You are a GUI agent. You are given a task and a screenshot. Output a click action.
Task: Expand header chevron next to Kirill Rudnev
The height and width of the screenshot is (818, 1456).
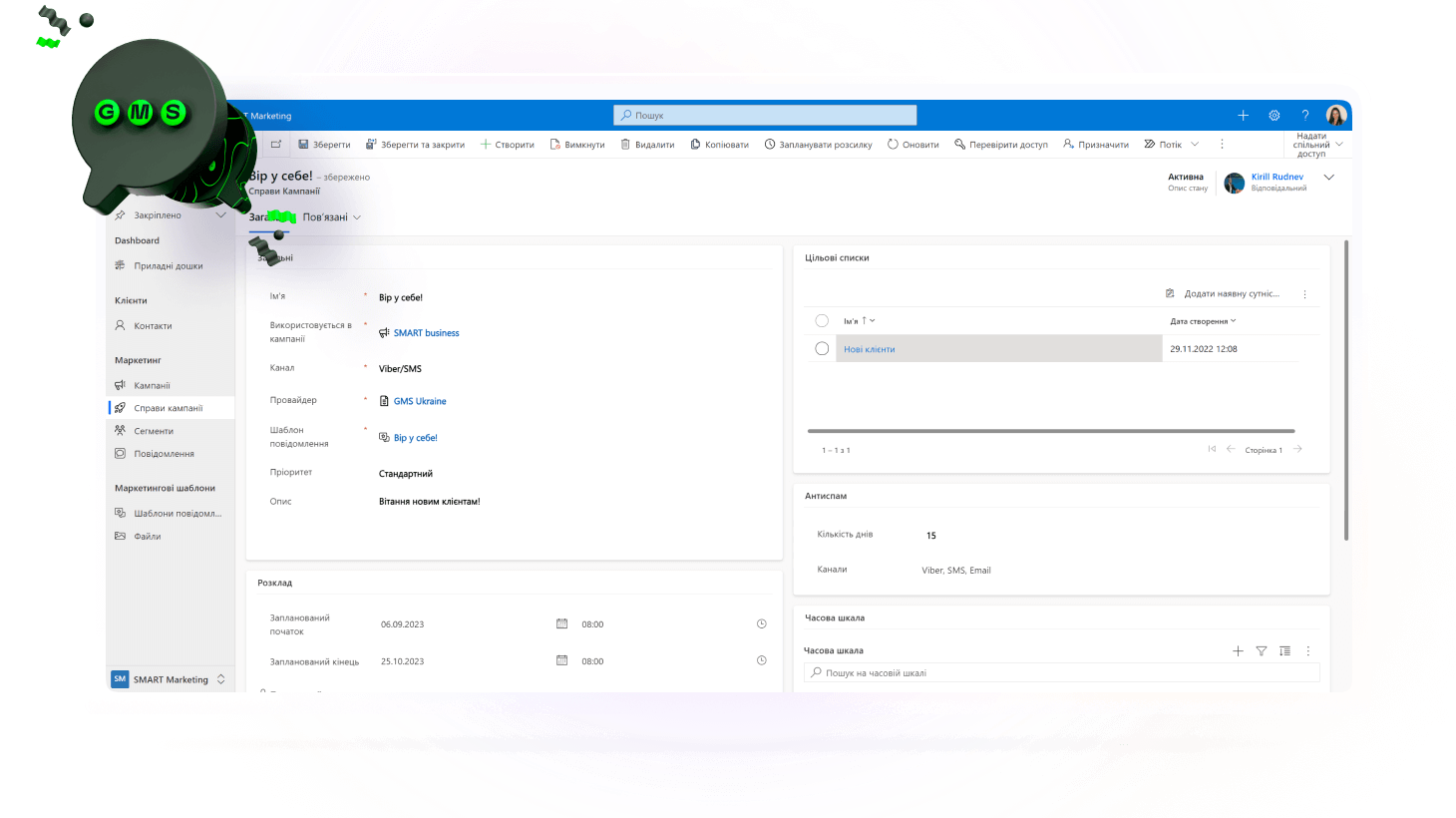coord(1328,178)
